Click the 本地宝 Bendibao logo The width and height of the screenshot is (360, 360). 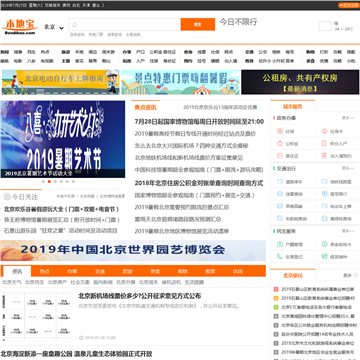20,27
